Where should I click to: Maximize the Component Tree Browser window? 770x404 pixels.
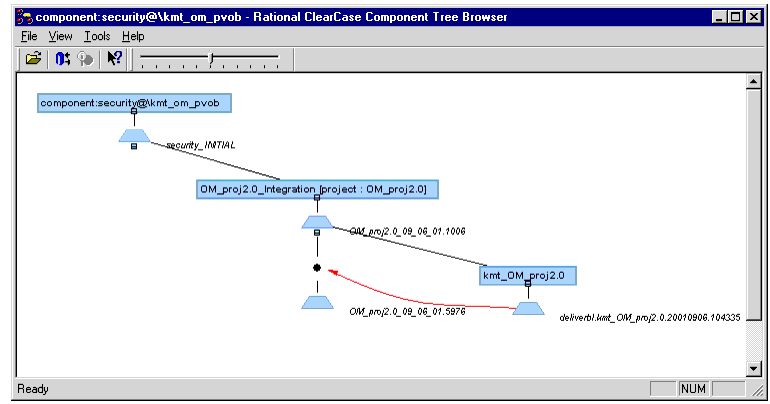736,17
